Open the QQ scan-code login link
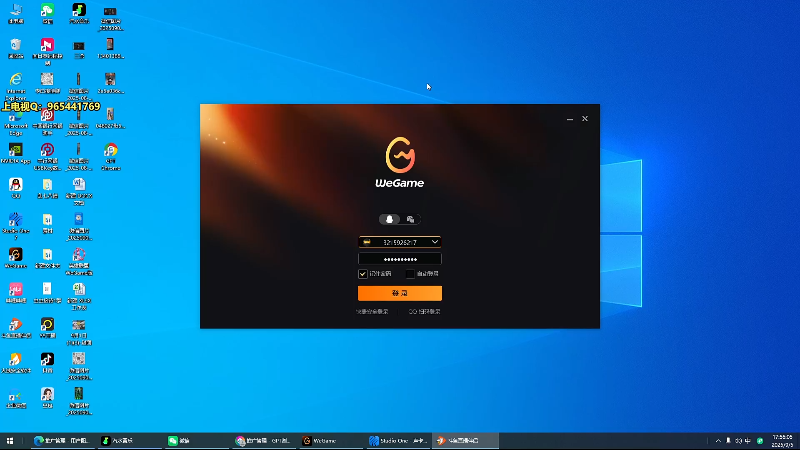The image size is (800, 450). (x=424, y=311)
